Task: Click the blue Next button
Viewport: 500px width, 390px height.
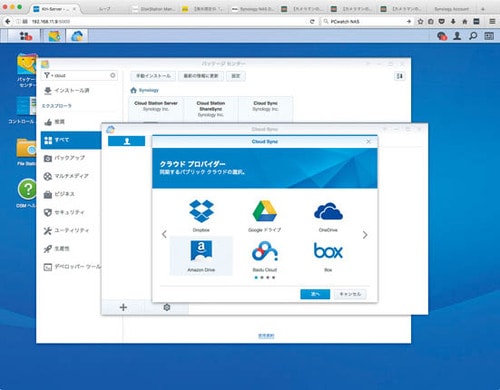Action: [315, 294]
